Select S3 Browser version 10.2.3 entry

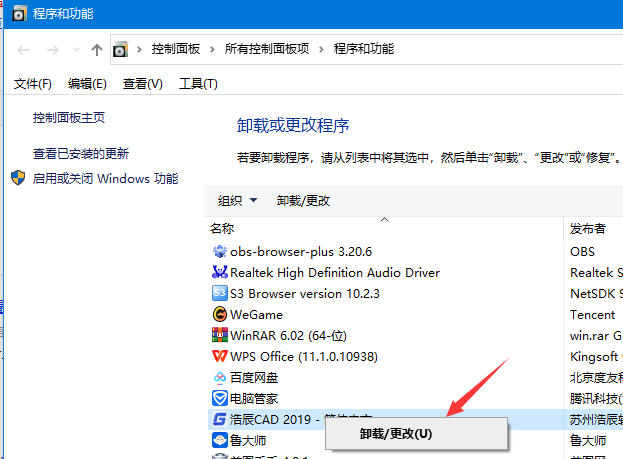pyautogui.click(x=305, y=294)
